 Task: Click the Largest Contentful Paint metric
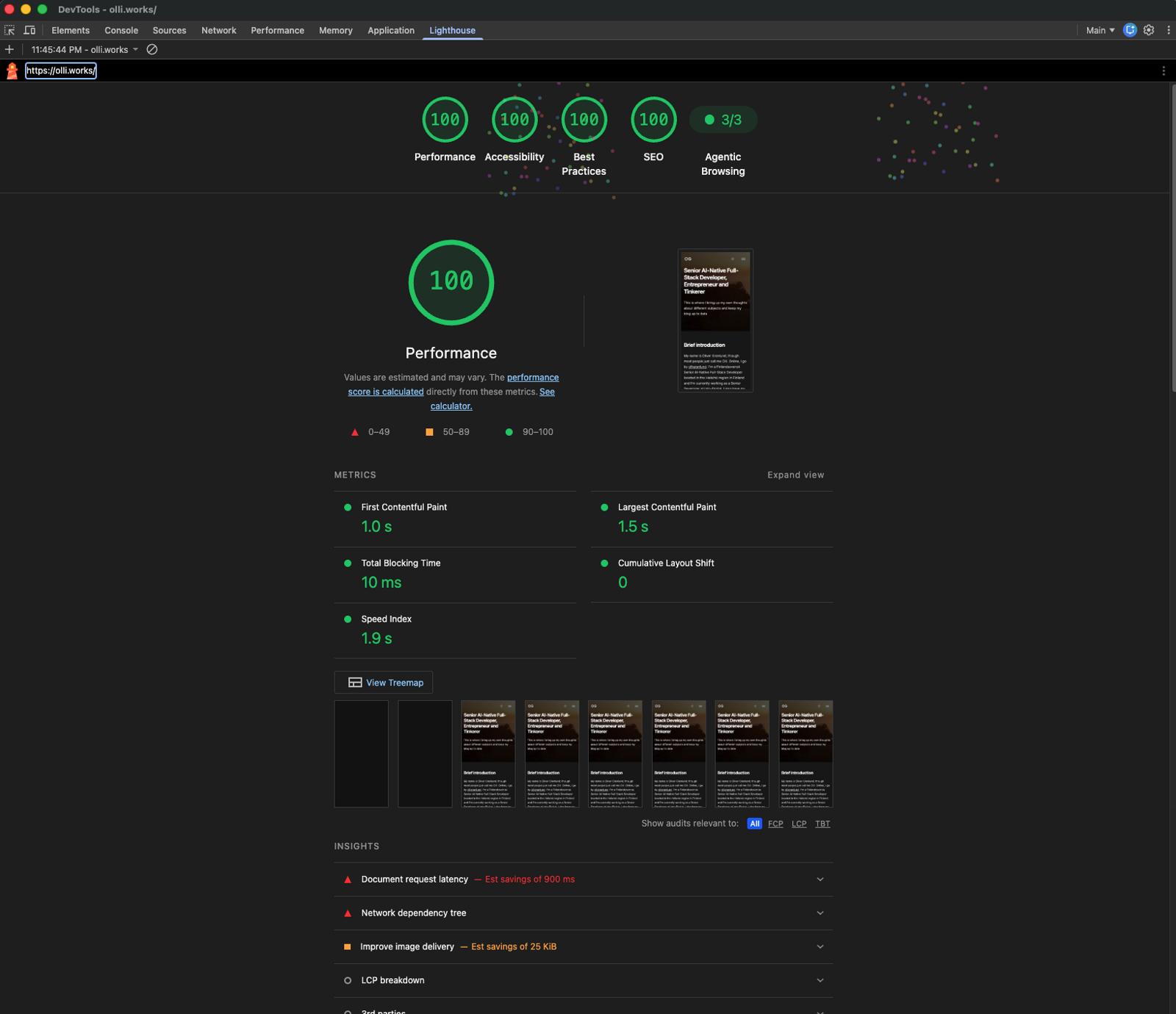[711, 519]
